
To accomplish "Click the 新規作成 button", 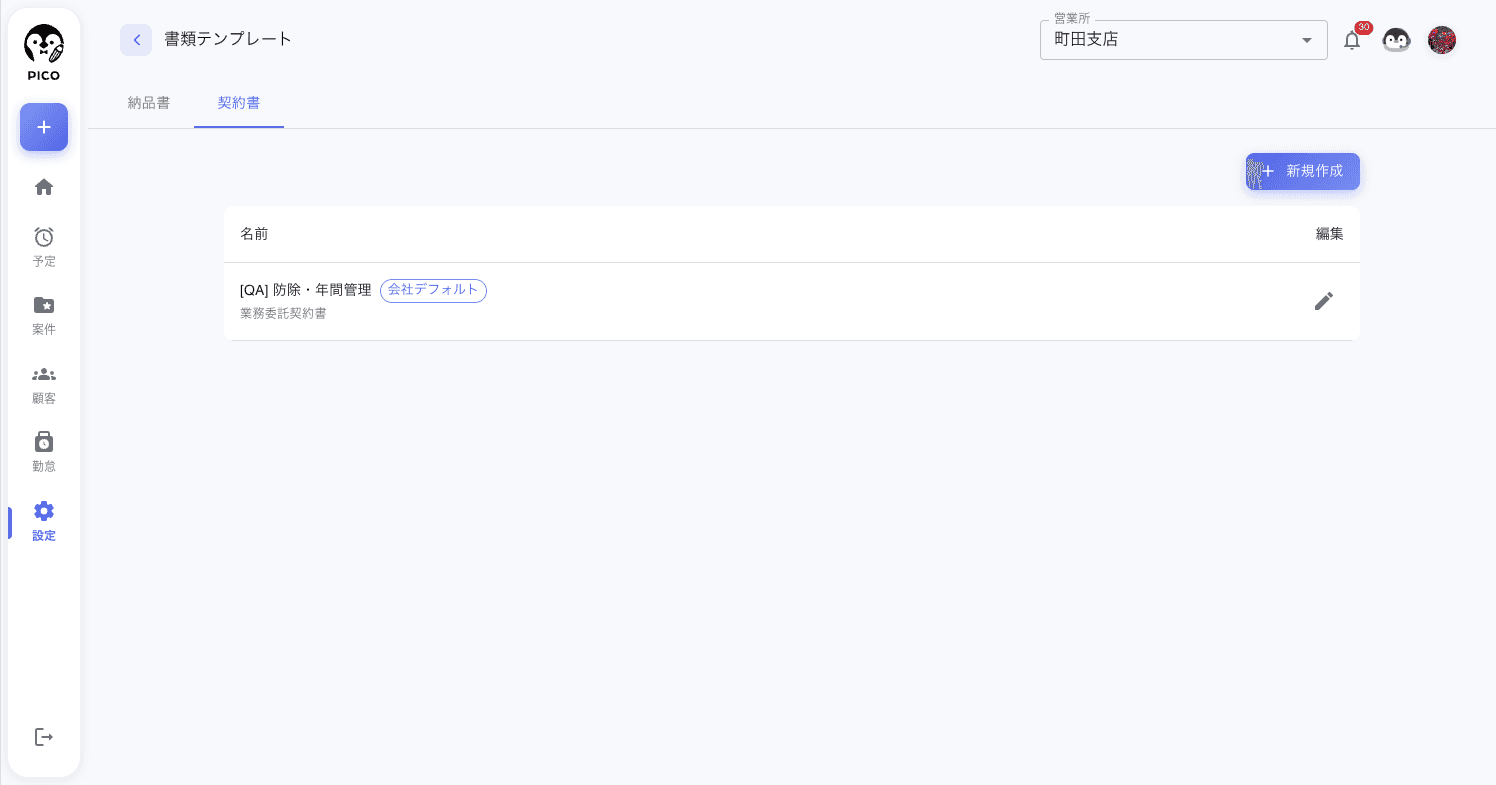I will [1303, 171].
